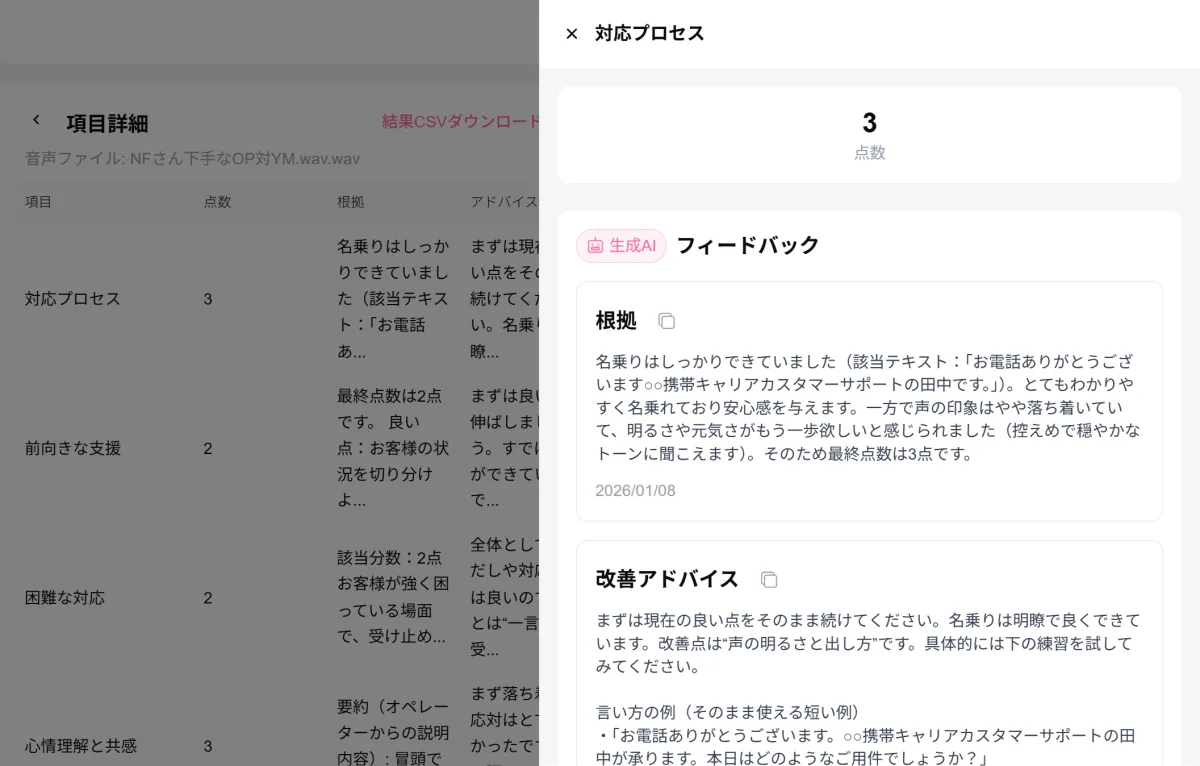
Task: Open the 困難な対応 item row
Action: click(x=65, y=598)
